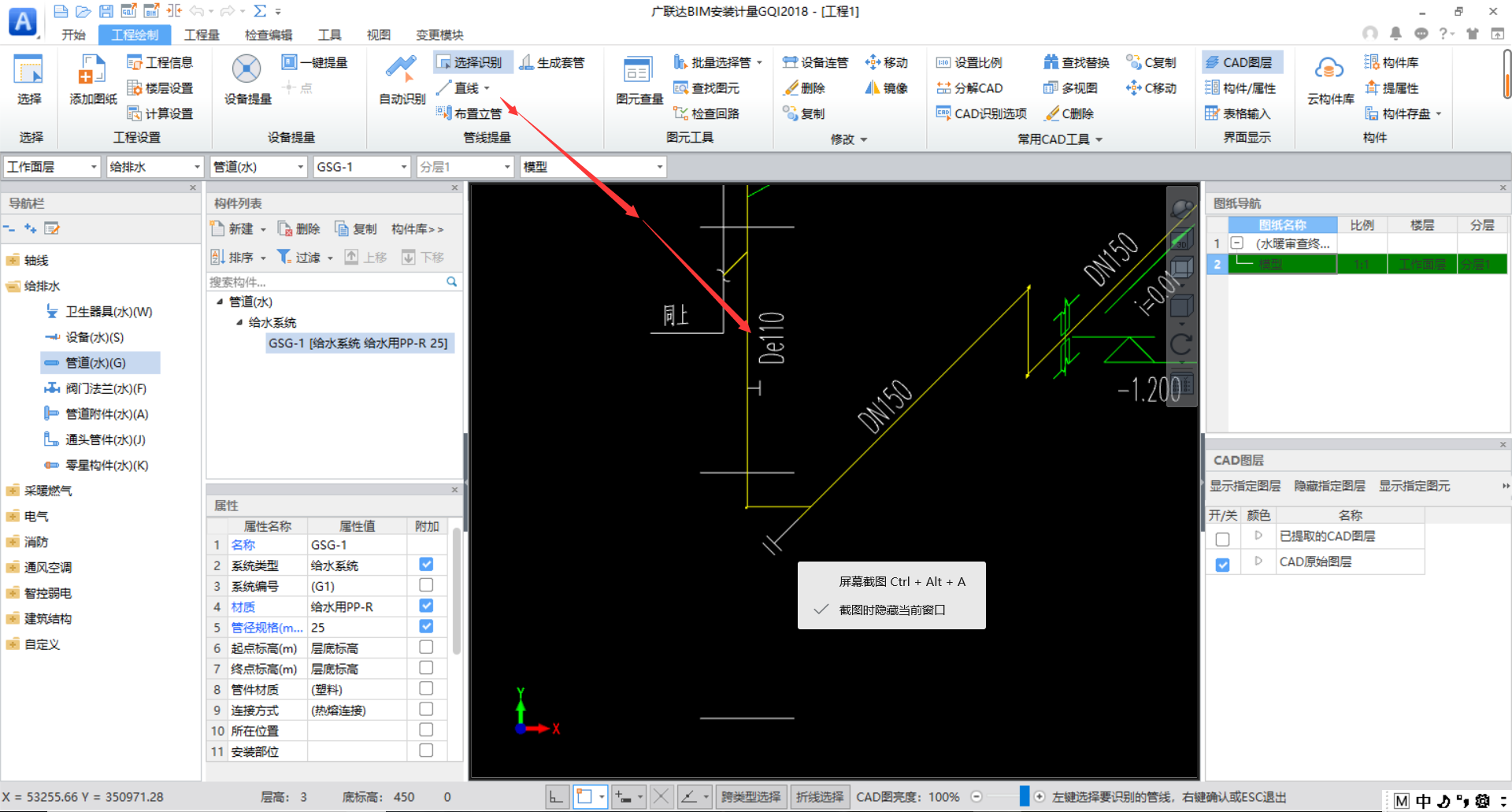Click 设置比例 (Set scale)

pos(969,62)
